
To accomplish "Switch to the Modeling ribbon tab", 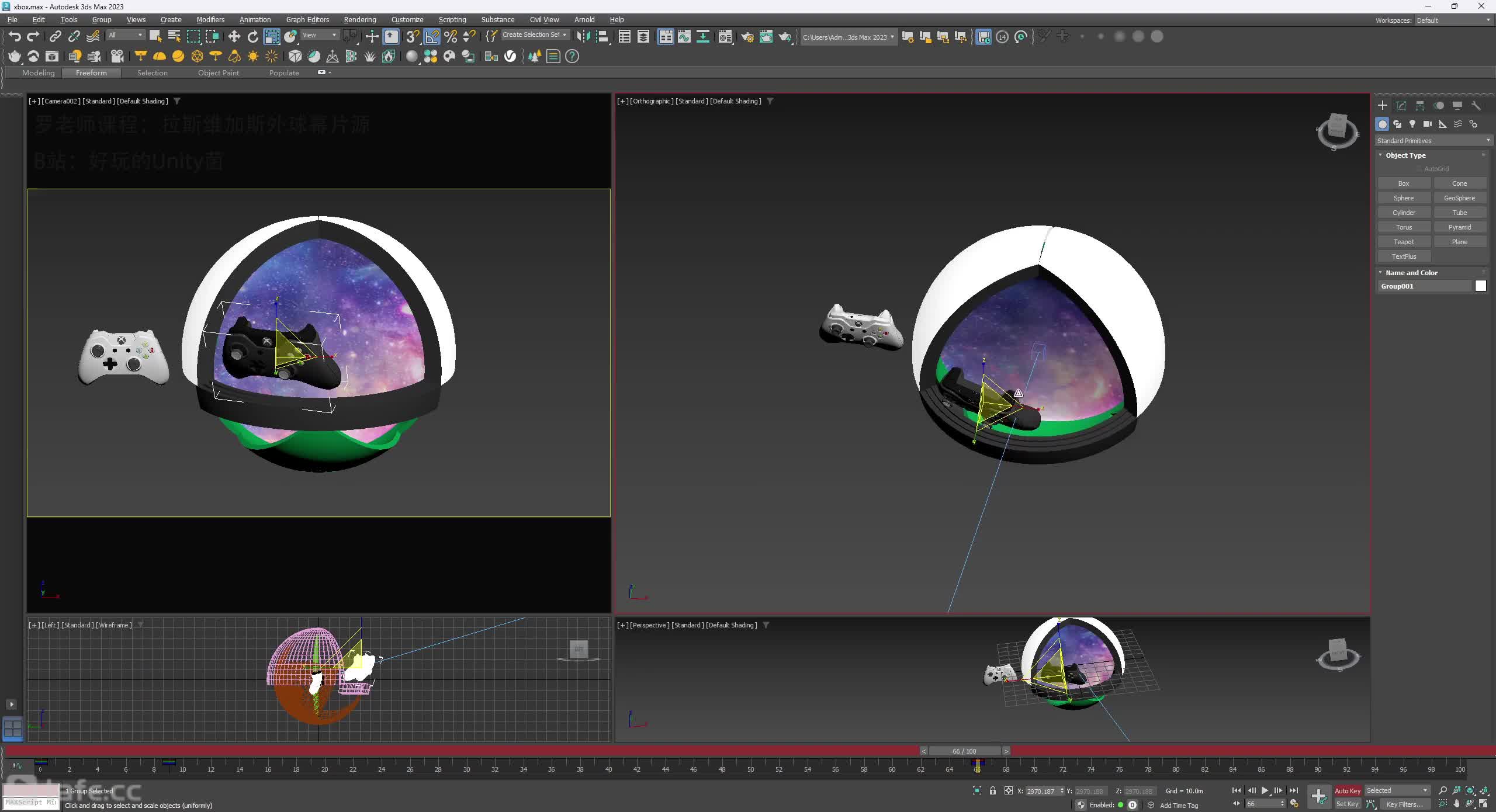I will pyautogui.click(x=39, y=73).
